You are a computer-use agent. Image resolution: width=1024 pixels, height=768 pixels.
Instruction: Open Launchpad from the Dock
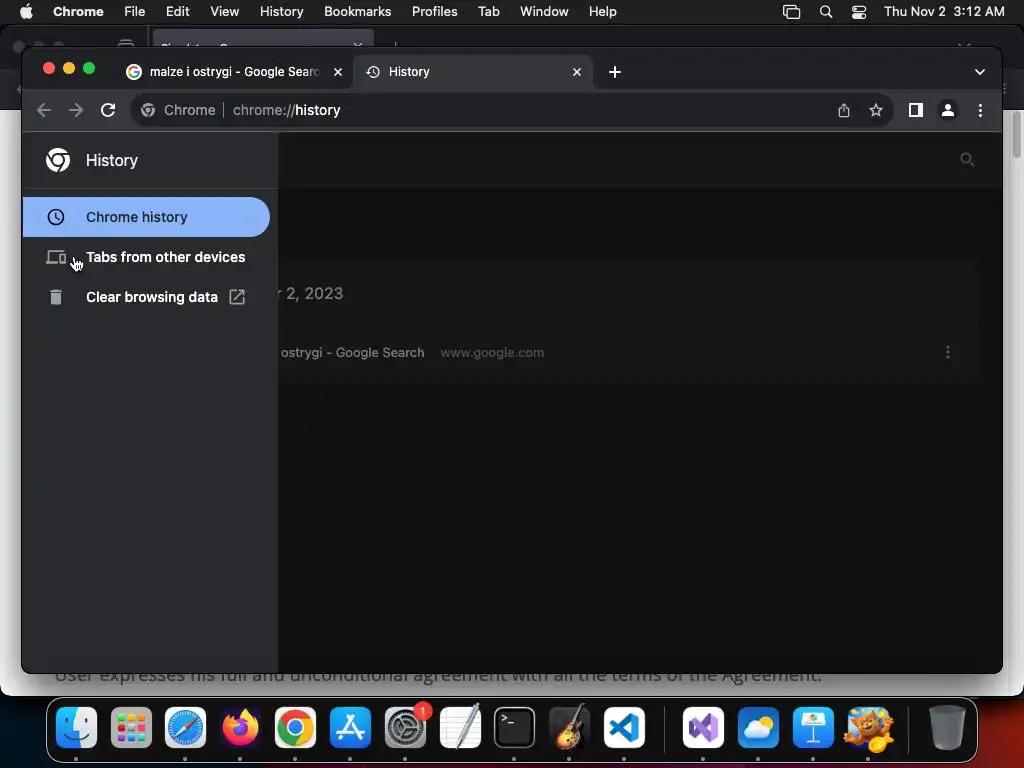131,728
